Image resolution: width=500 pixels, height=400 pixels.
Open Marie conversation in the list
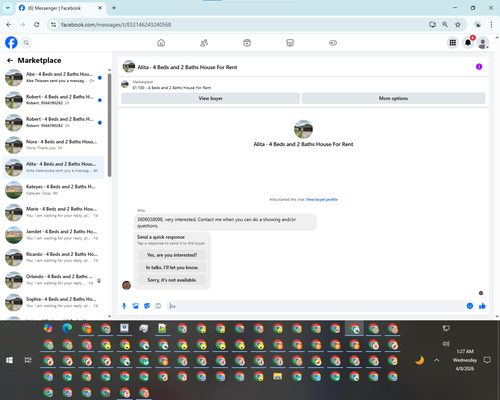tap(53, 212)
